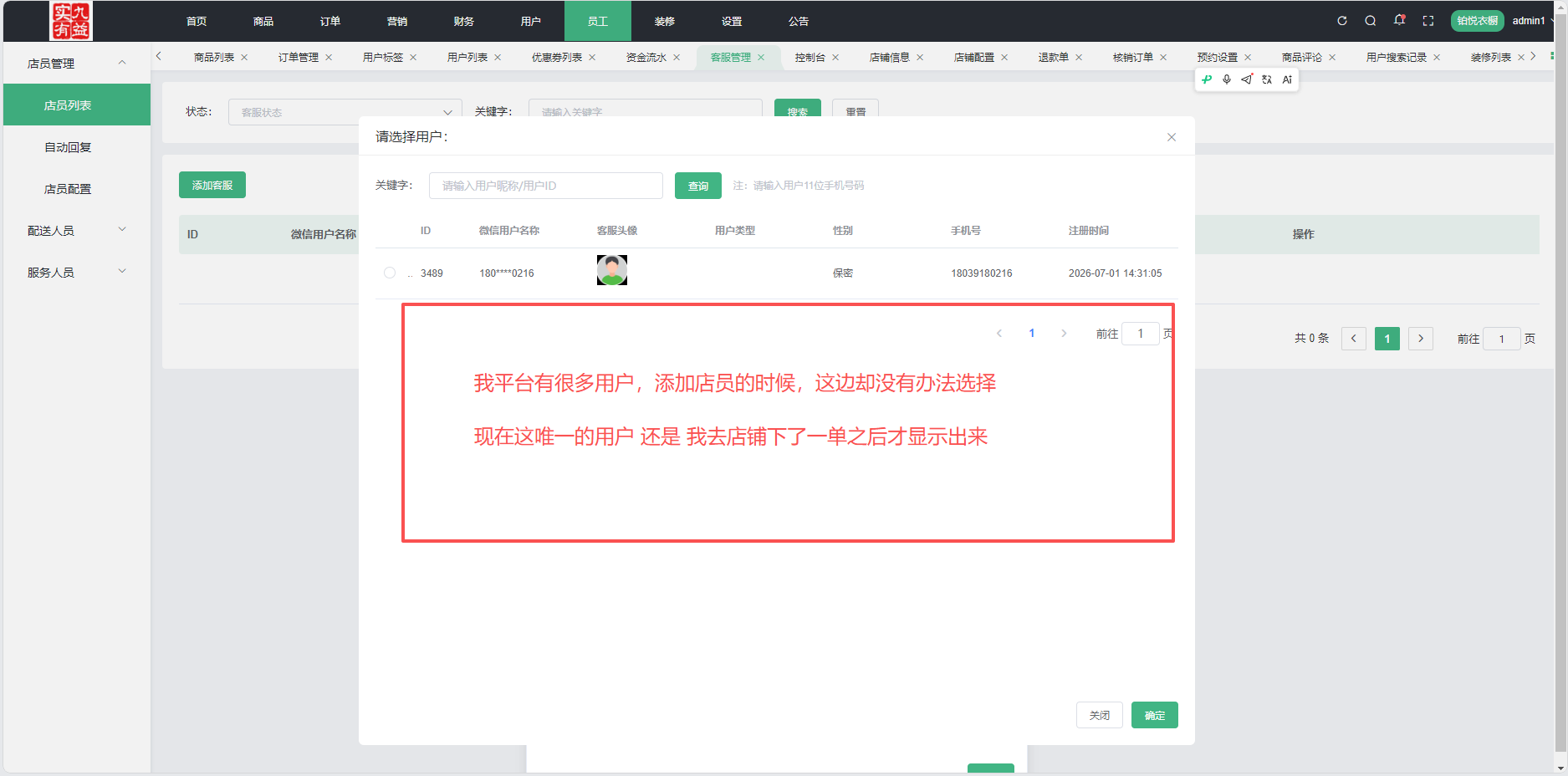Click the 查询 button in the dialog
Screen dimensions: 1568x776
coord(698,186)
